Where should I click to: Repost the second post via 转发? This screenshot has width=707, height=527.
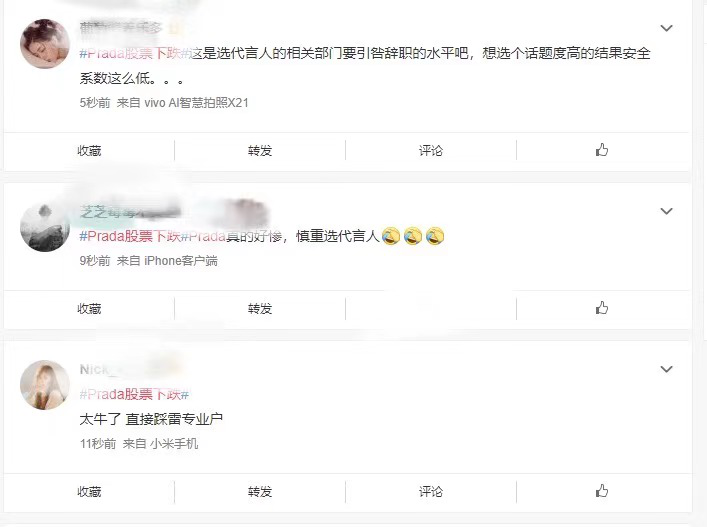click(260, 309)
